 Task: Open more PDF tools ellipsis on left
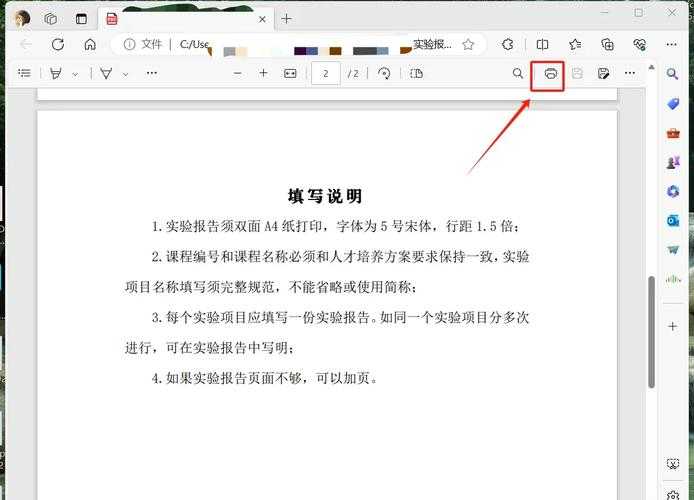[x=152, y=73]
